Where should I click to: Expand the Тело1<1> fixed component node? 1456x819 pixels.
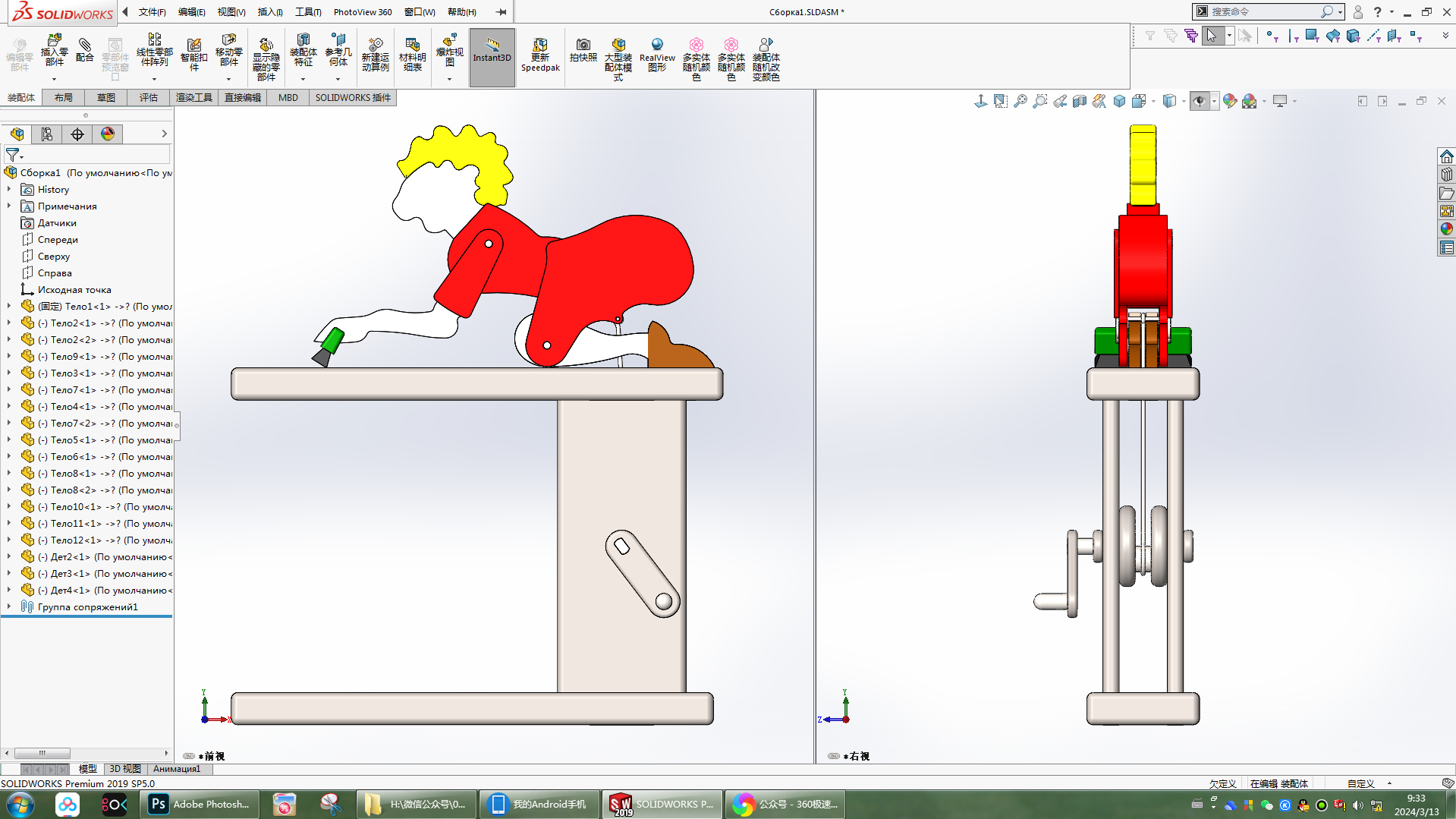pyautogui.click(x=9, y=306)
